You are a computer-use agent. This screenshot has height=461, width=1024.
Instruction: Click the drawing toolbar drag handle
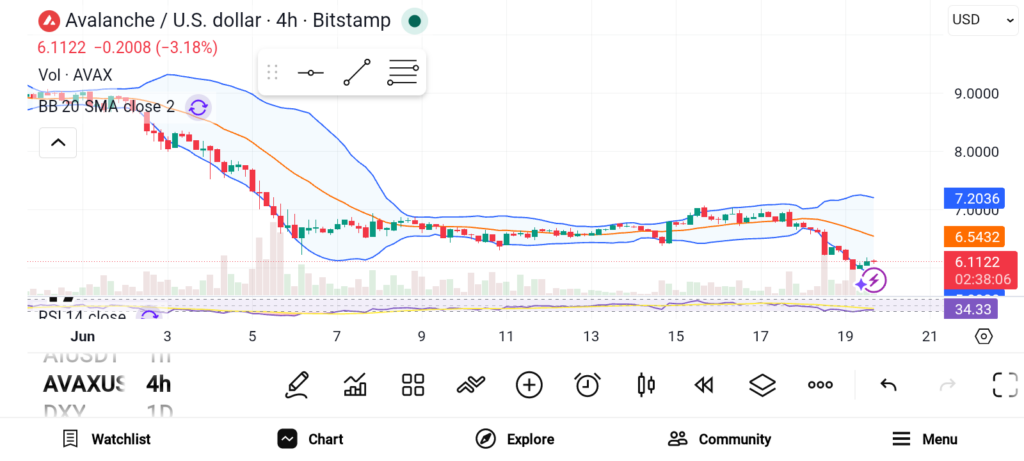273,72
